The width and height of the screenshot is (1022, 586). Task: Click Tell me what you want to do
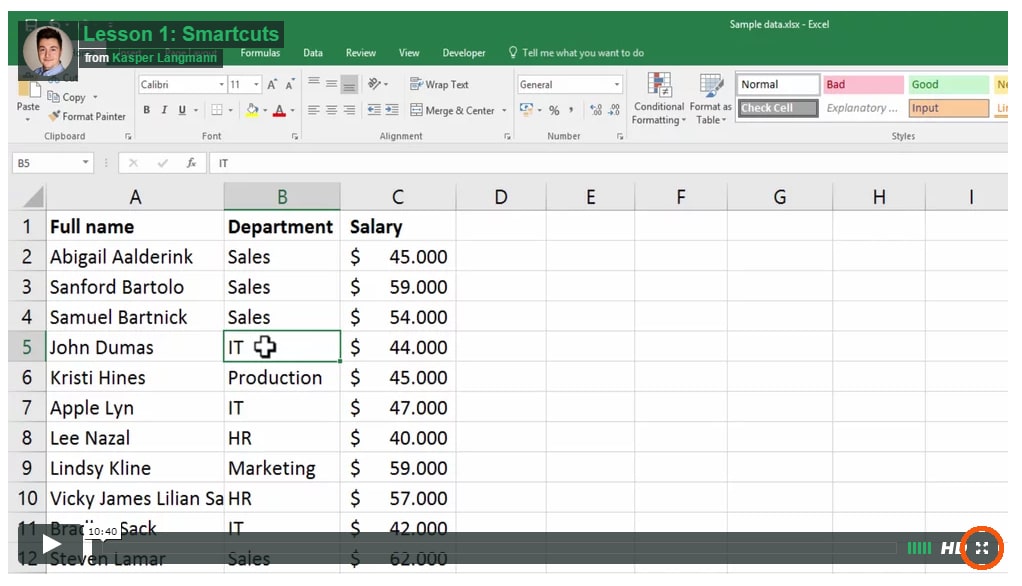tap(576, 53)
